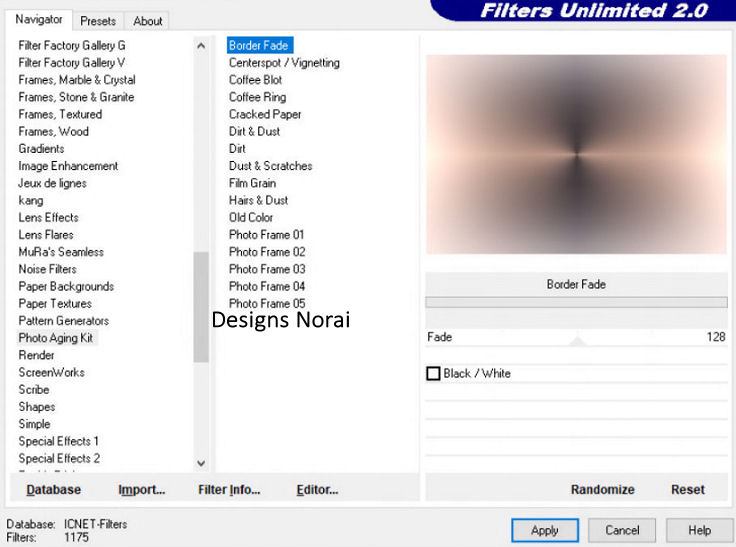Viewport: 736px width, 547px height.
Task: Select Special Effects 1 category
Action: 59,441
